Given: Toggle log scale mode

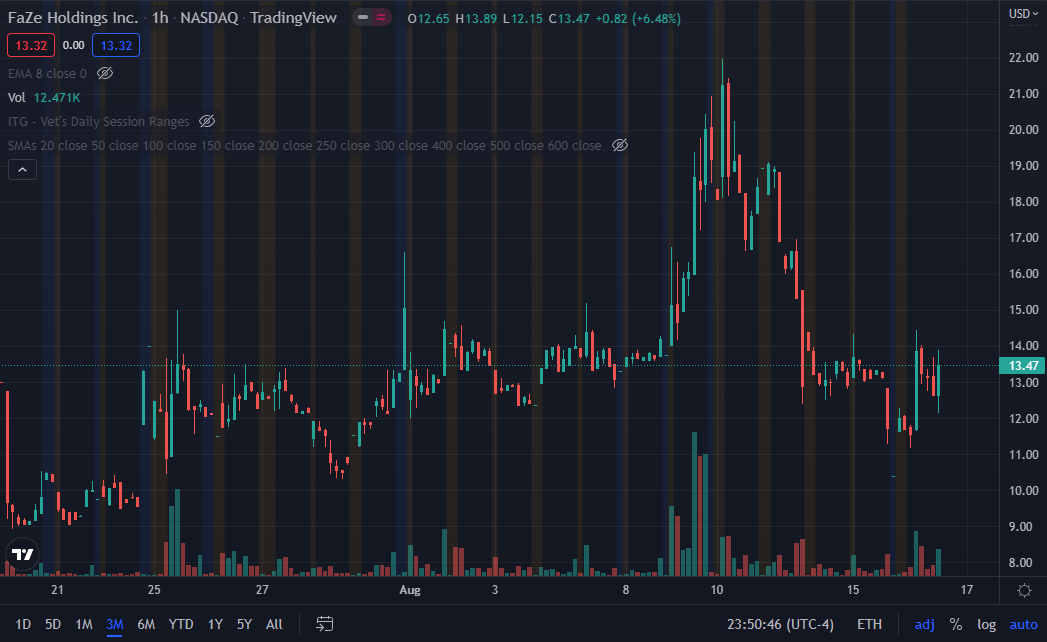Looking at the screenshot, I should click(x=986, y=624).
